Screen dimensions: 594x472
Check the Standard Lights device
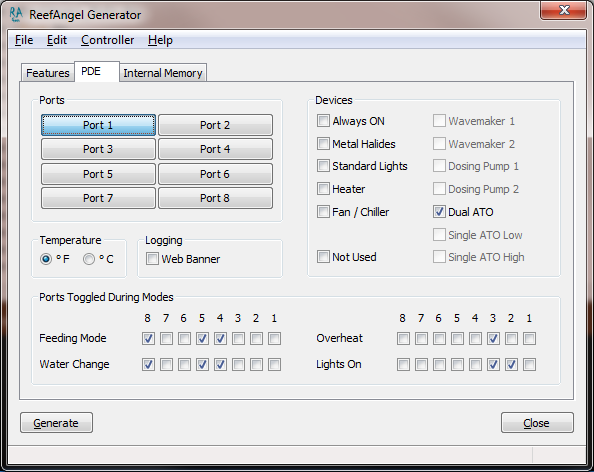323,166
